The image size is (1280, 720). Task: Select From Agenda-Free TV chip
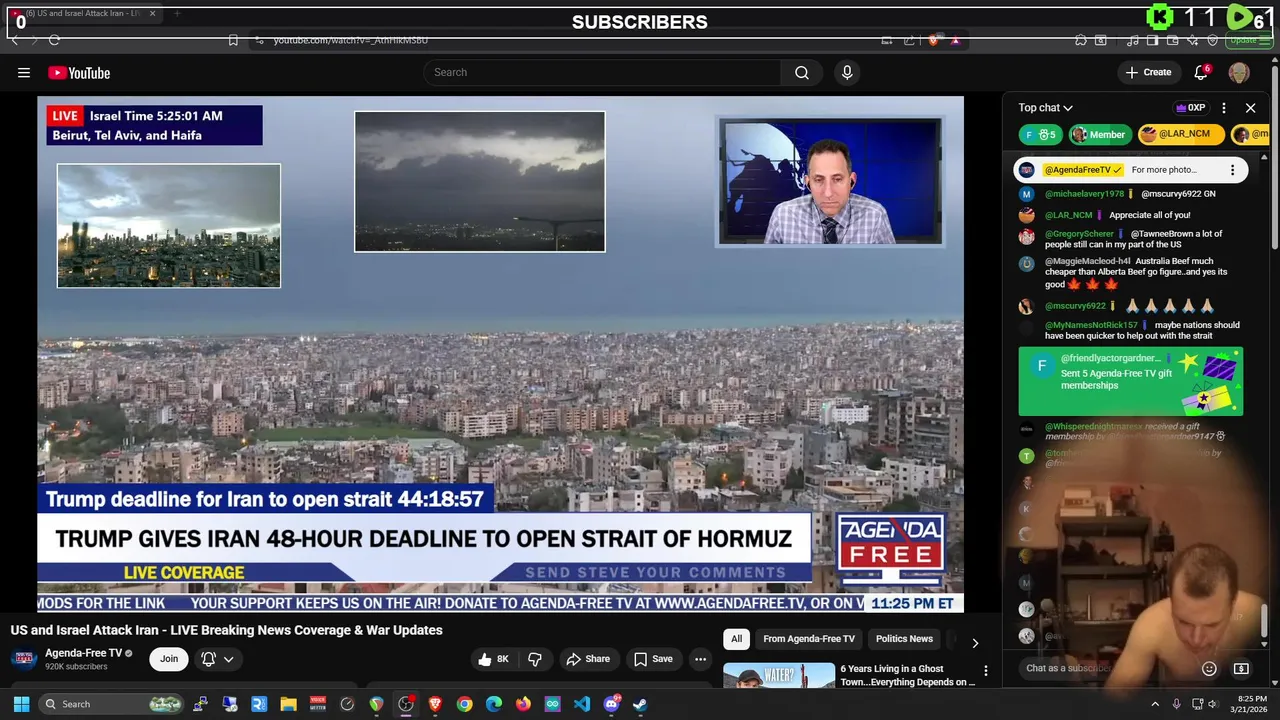pyautogui.click(x=809, y=639)
